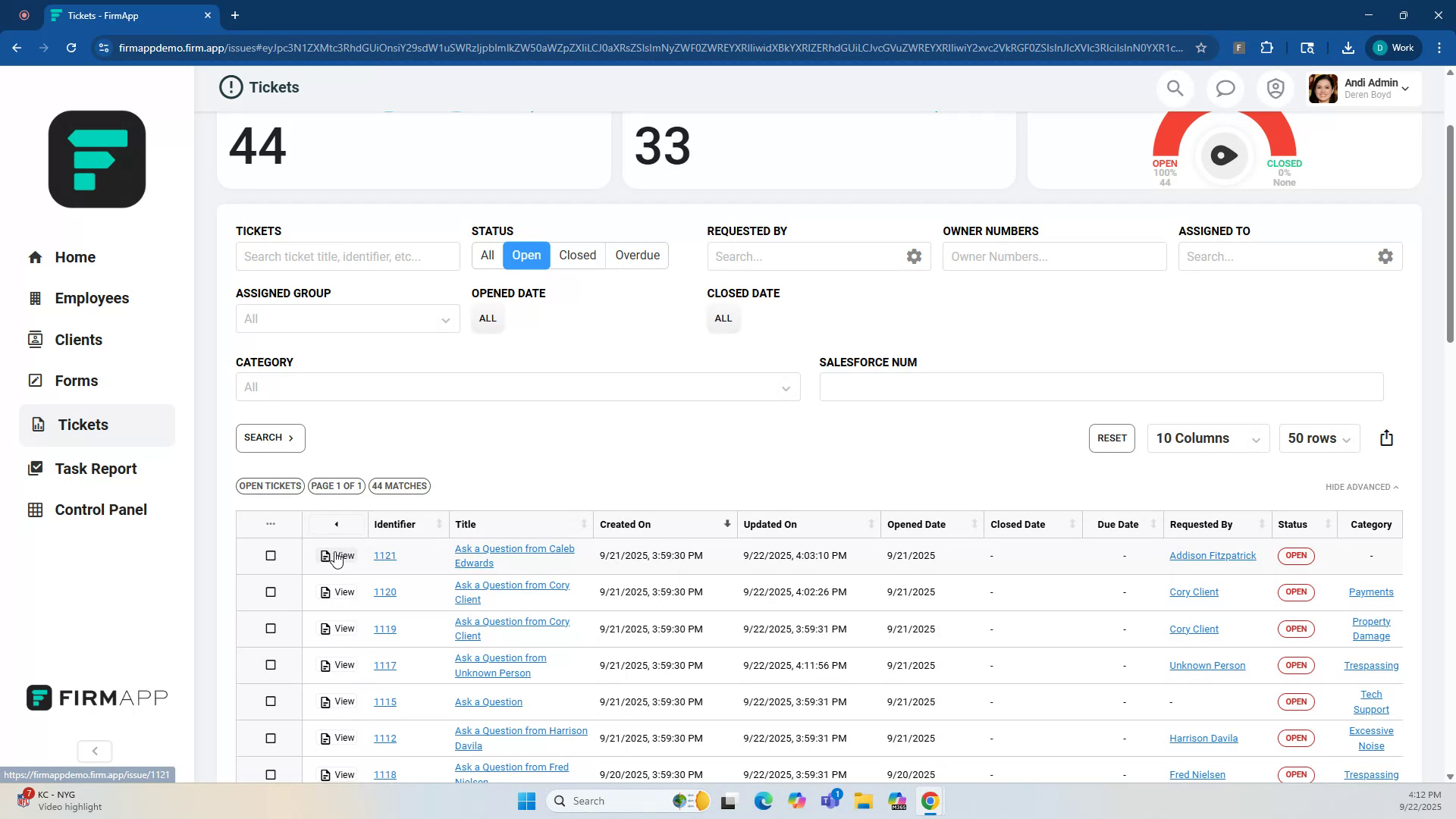Select the checkbox for ticket 1115
The height and width of the screenshot is (819, 1456).
tap(270, 701)
